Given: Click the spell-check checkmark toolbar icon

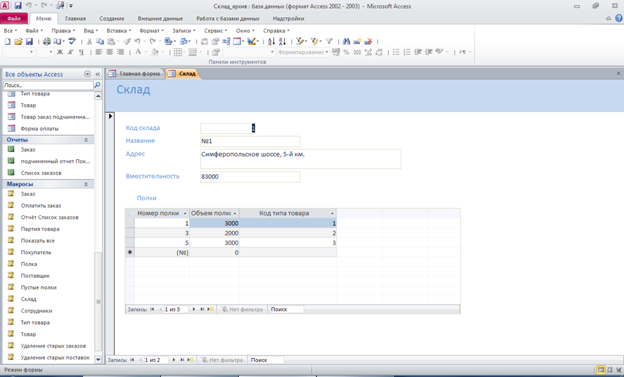Looking at the screenshot, I should pyautogui.click(x=72, y=41).
